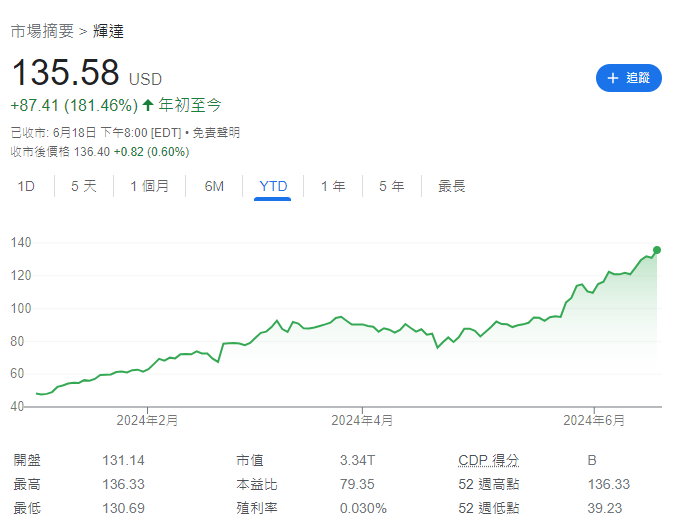Open the 市場摘要 breadcrumb link
The width and height of the screenshot is (681, 527).
(x=42, y=31)
